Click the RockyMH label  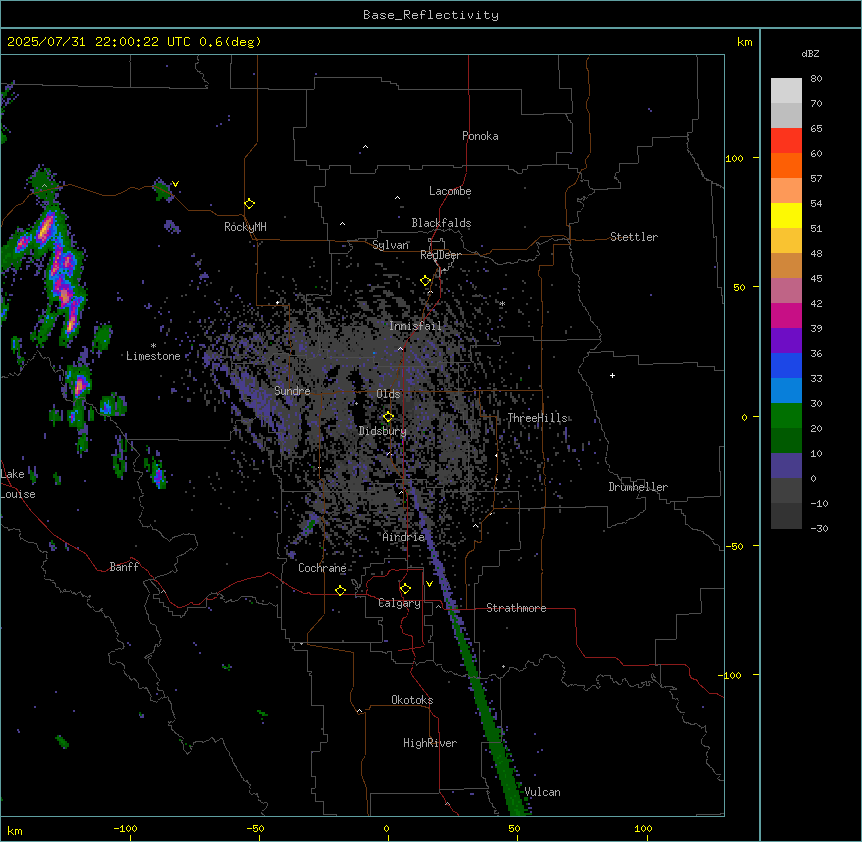pyautogui.click(x=245, y=227)
